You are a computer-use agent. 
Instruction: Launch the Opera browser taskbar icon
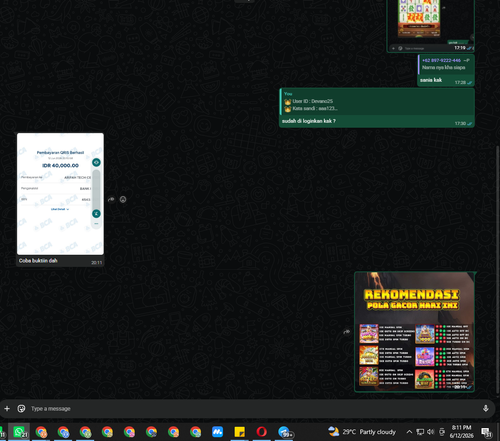tap(262, 432)
